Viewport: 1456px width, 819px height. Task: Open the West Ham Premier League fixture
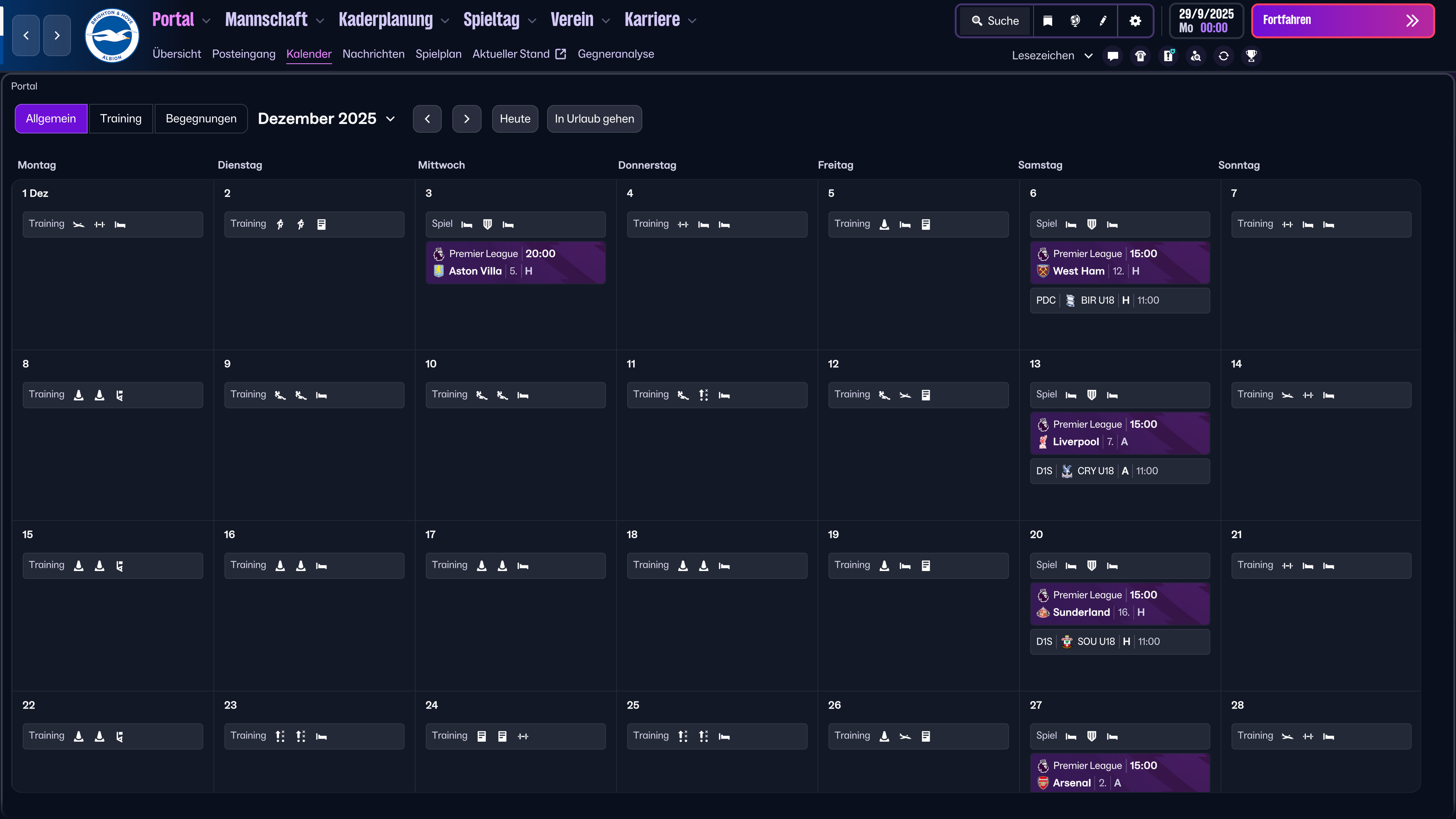[x=1119, y=263]
